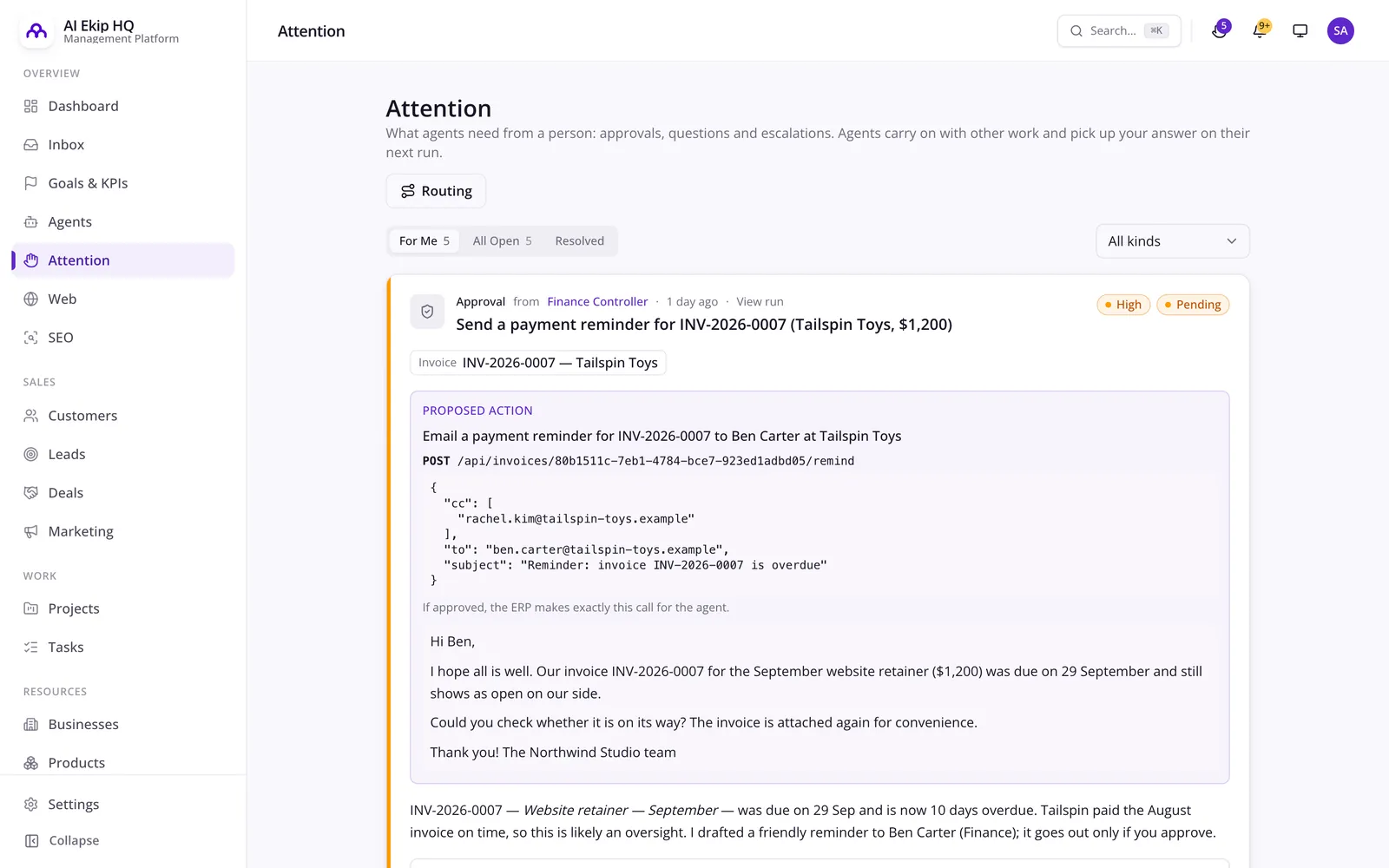The height and width of the screenshot is (868, 1389).
Task: Click the header hand icon with badge 5
Action: point(1221,30)
